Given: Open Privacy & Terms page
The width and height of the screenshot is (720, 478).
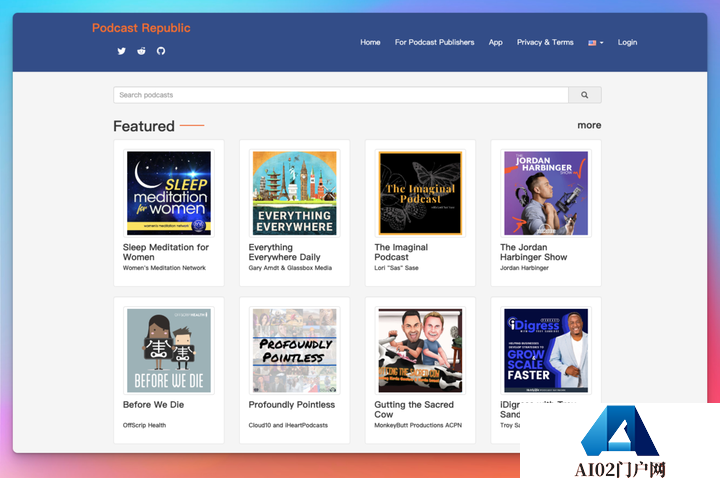Looking at the screenshot, I should pyautogui.click(x=545, y=42).
